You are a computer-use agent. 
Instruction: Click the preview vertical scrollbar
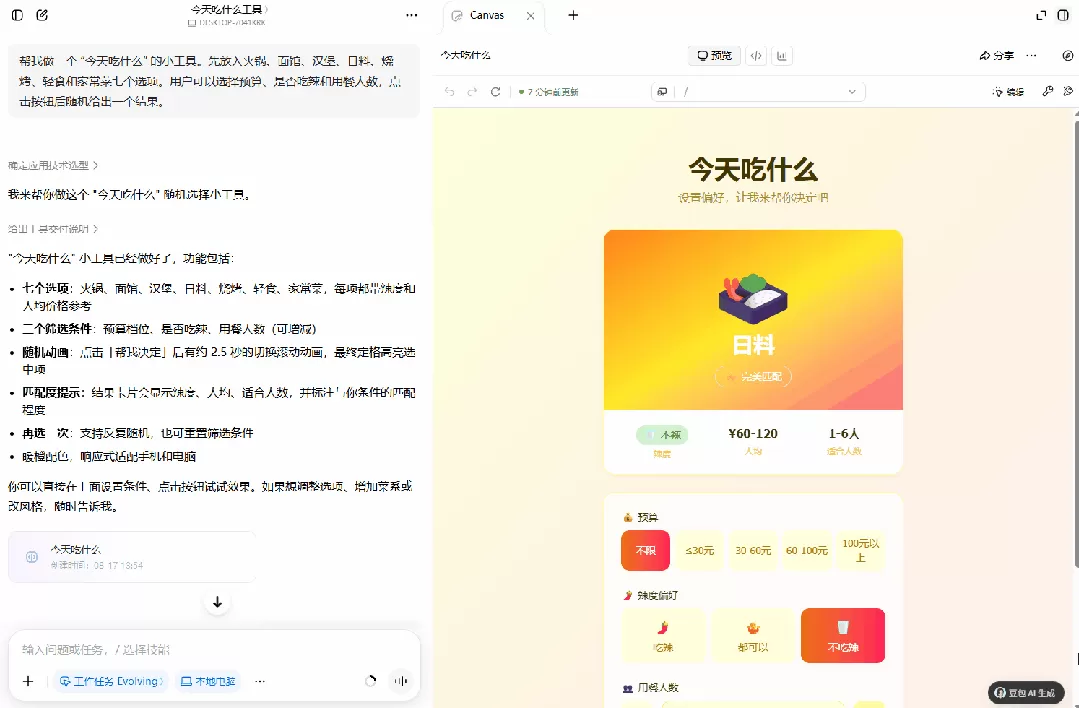(1076, 344)
